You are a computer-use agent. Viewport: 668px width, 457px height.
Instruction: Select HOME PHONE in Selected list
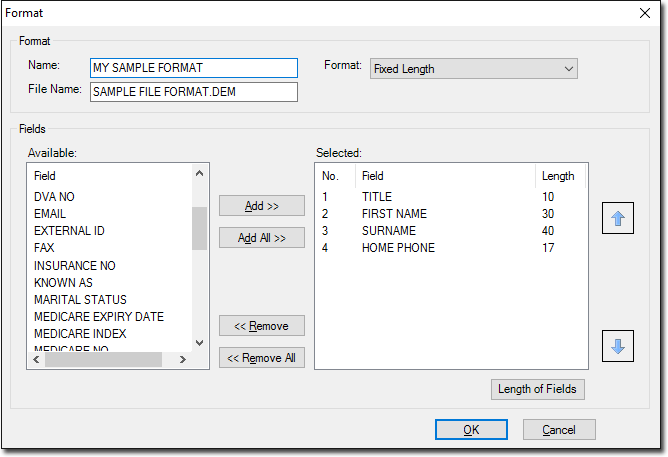coord(398,248)
